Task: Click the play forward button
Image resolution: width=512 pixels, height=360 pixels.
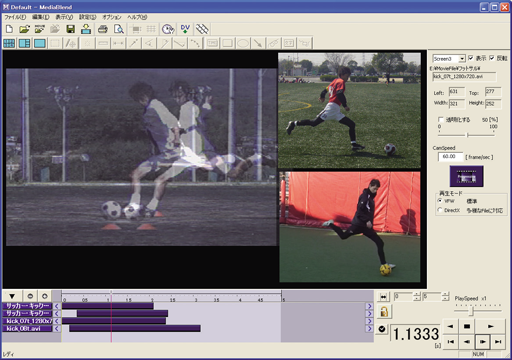Action: tap(490, 326)
